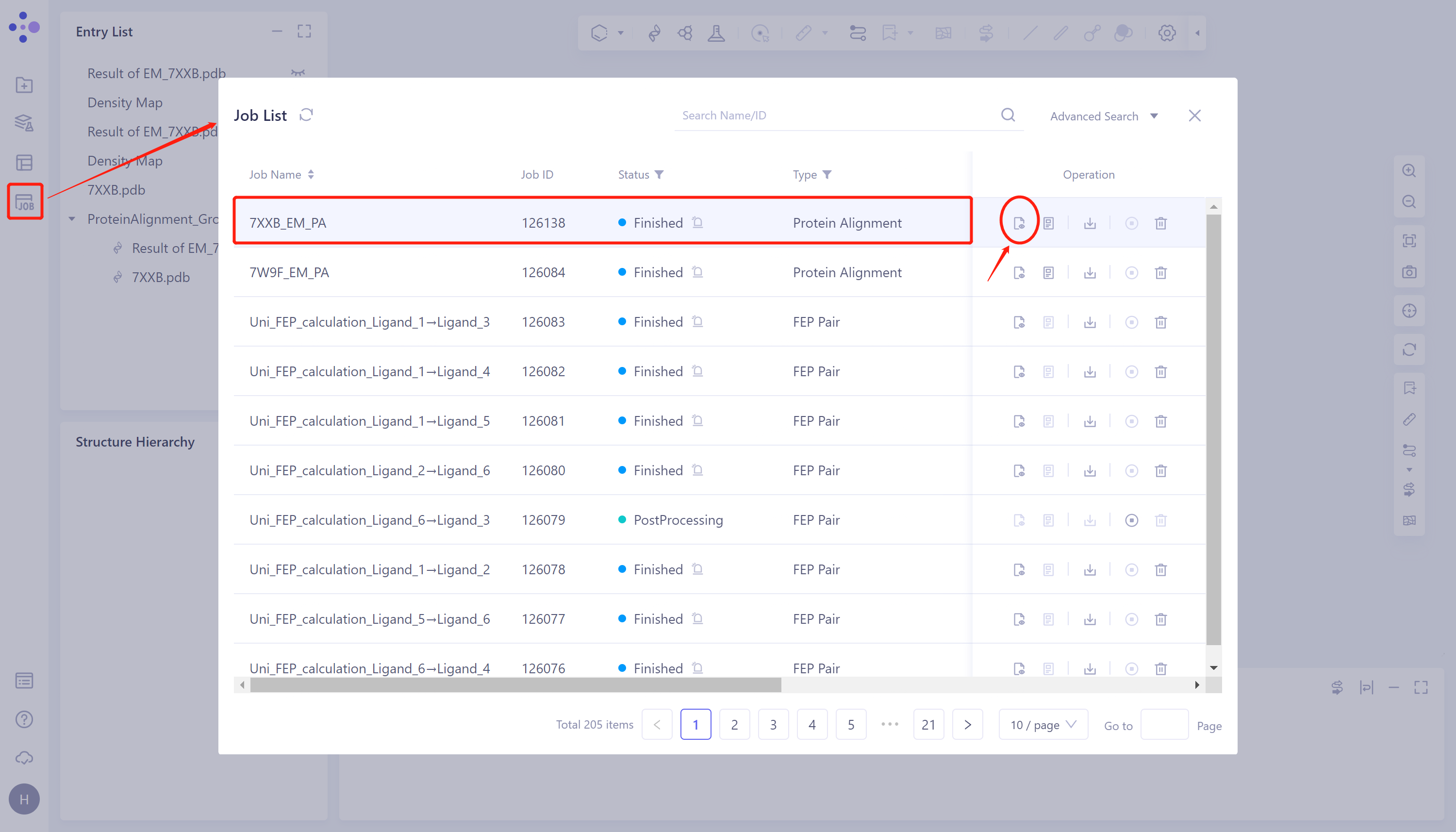Click the Search Name/ID input field
The height and width of the screenshot is (832, 1456).
pos(834,116)
